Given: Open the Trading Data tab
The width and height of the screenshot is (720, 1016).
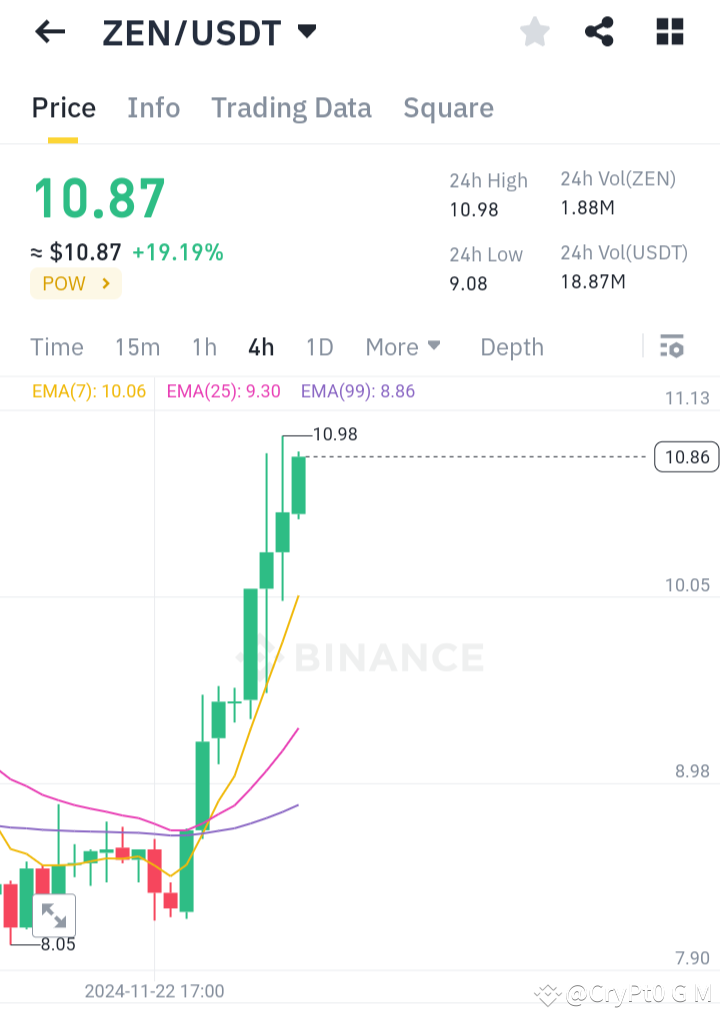Looking at the screenshot, I should tap(291, 107).
